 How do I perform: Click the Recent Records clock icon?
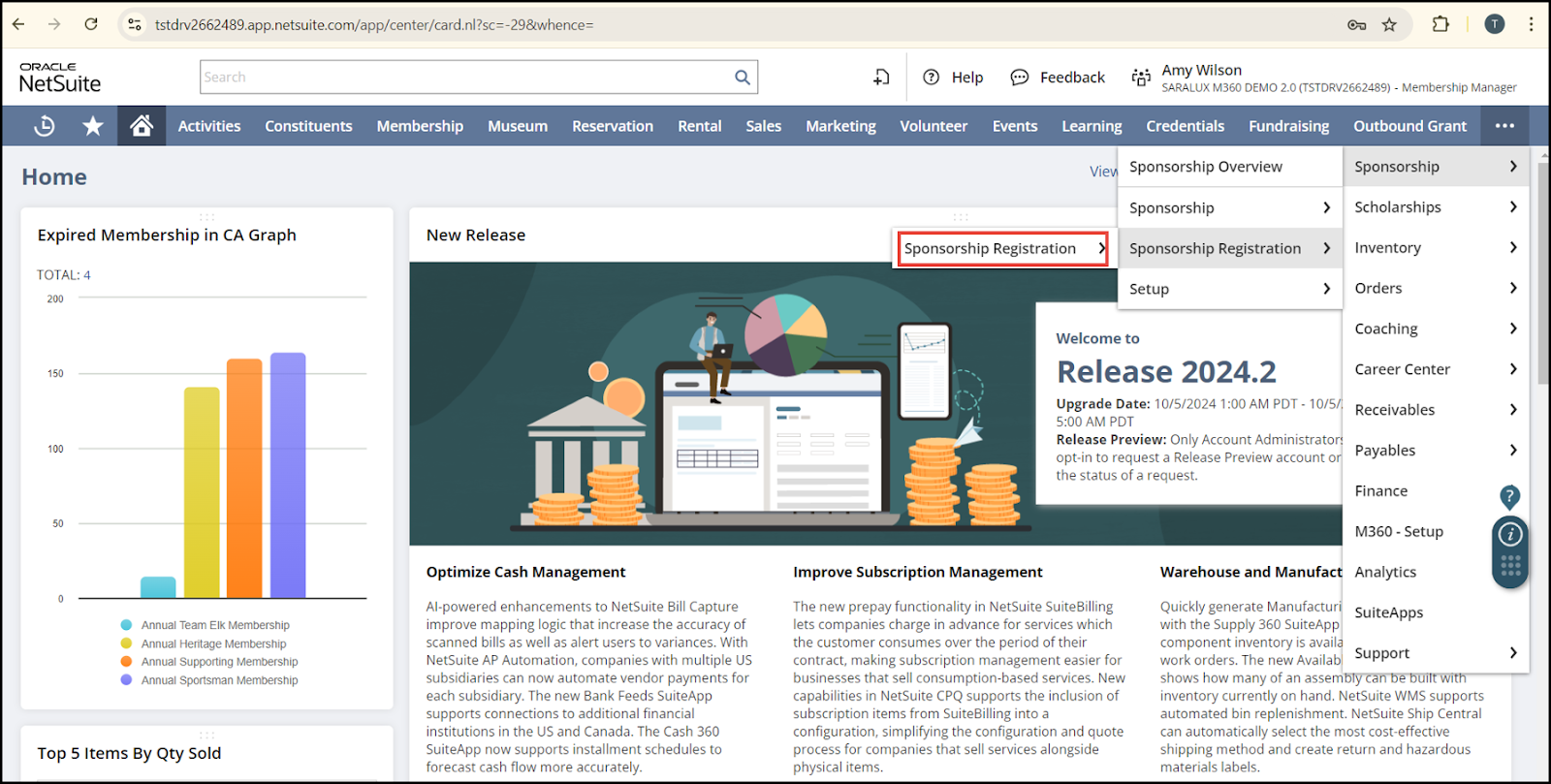click(x=45, y=126)
